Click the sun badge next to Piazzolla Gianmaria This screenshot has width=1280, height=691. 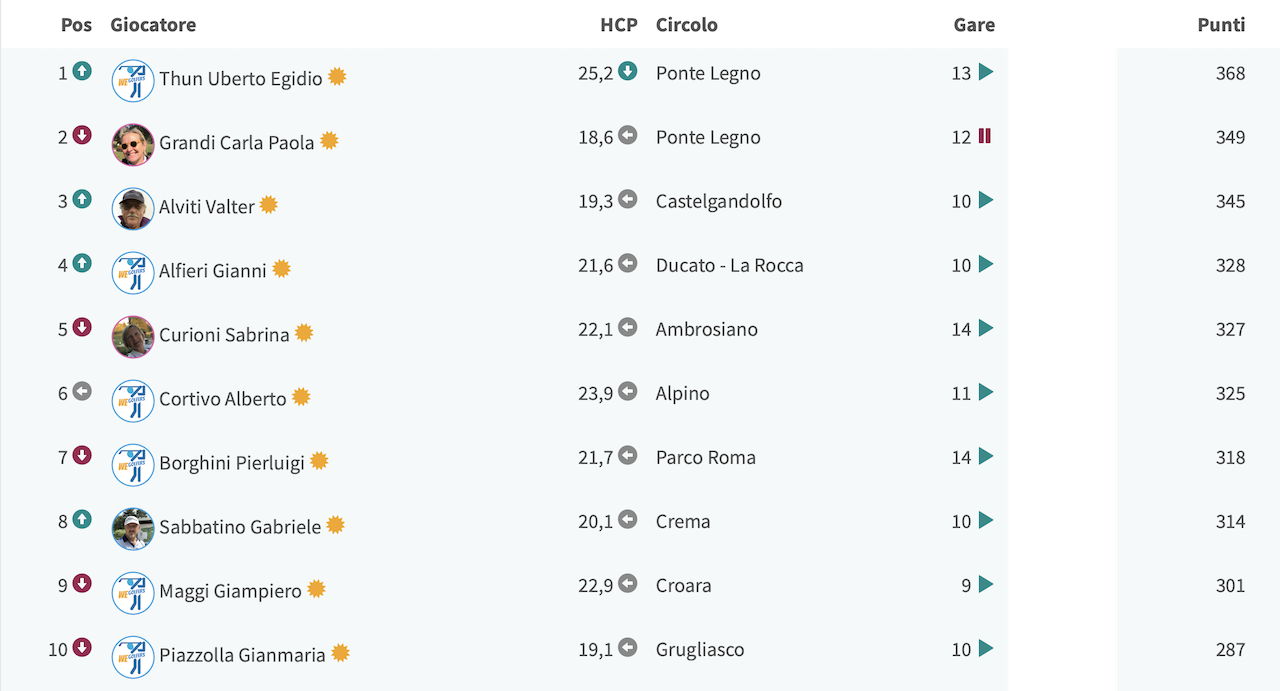pos(340,653)
